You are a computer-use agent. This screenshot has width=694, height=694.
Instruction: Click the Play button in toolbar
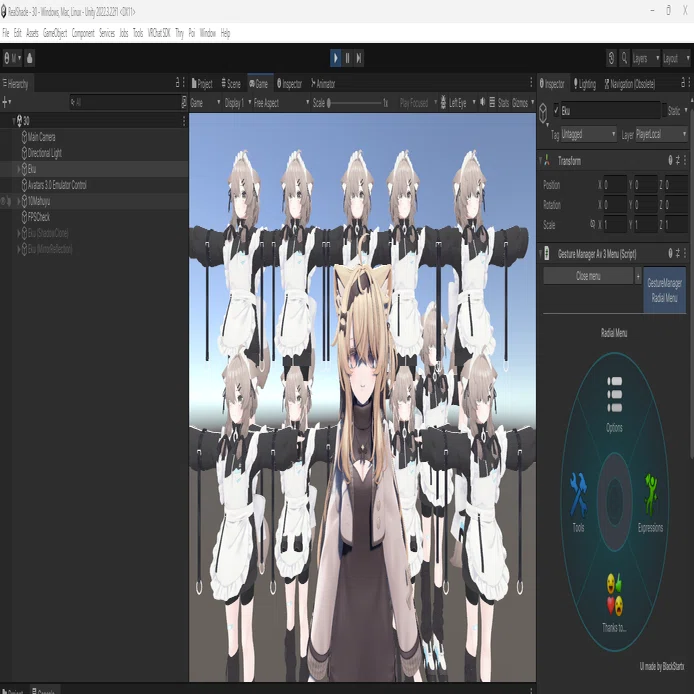click(335, 58)
